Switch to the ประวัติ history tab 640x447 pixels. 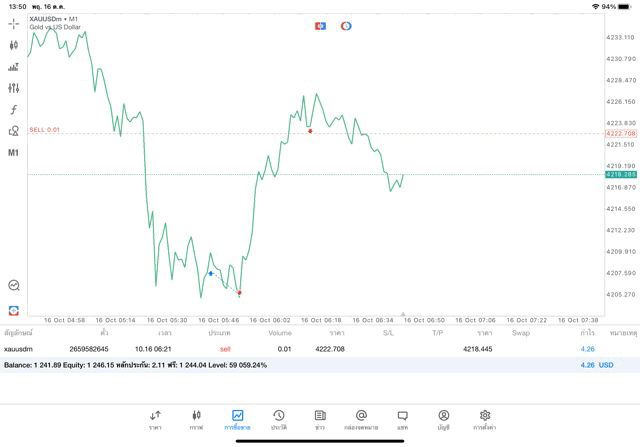coord(279,419)
